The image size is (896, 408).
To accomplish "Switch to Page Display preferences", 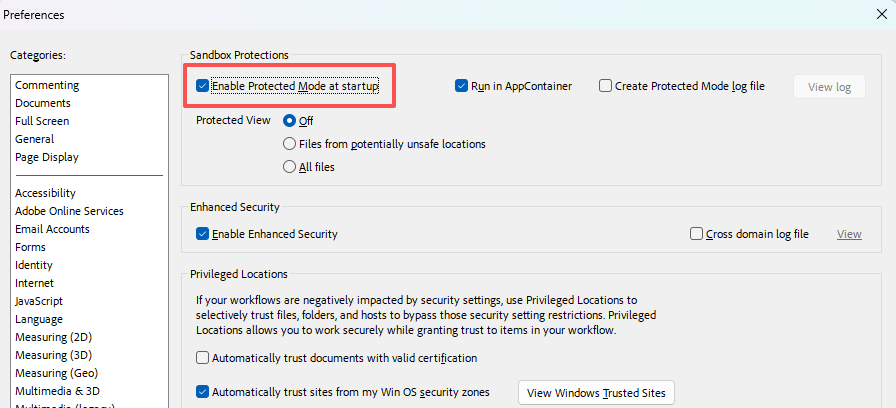I will [47, 157].
